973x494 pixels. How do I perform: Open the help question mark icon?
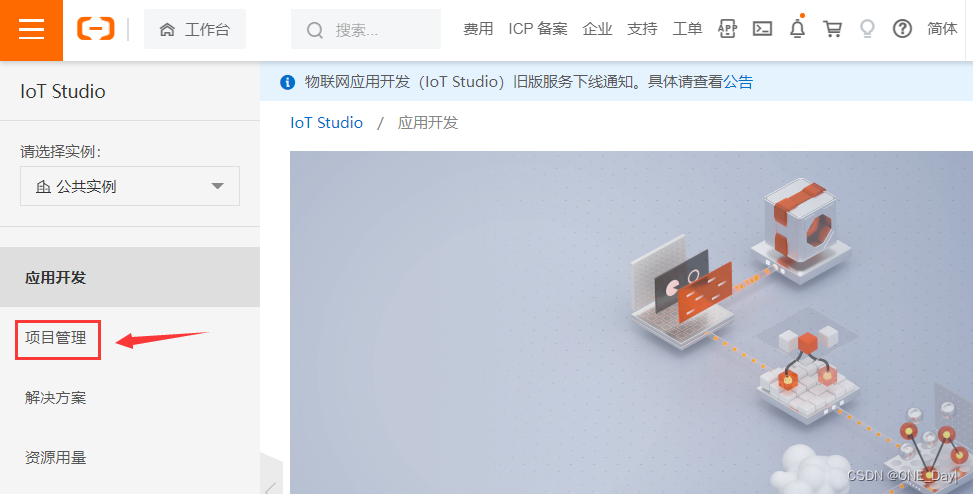coord(902,29)
